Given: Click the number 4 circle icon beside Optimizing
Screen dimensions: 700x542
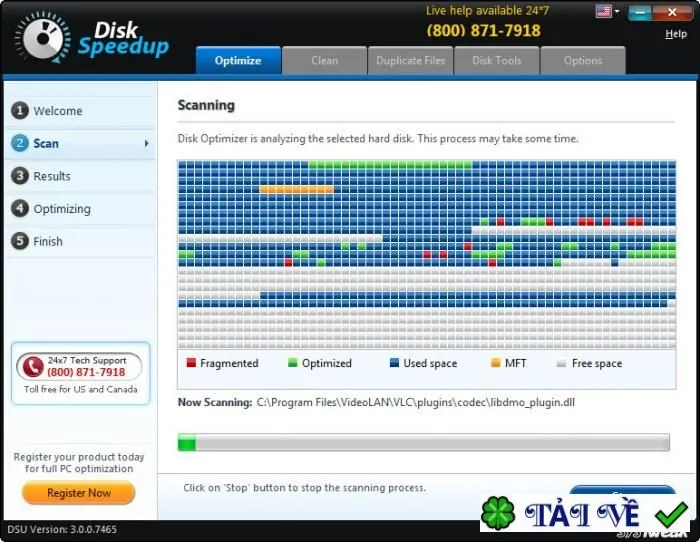Looking at the screenshot, I should (x=20, y=208).
